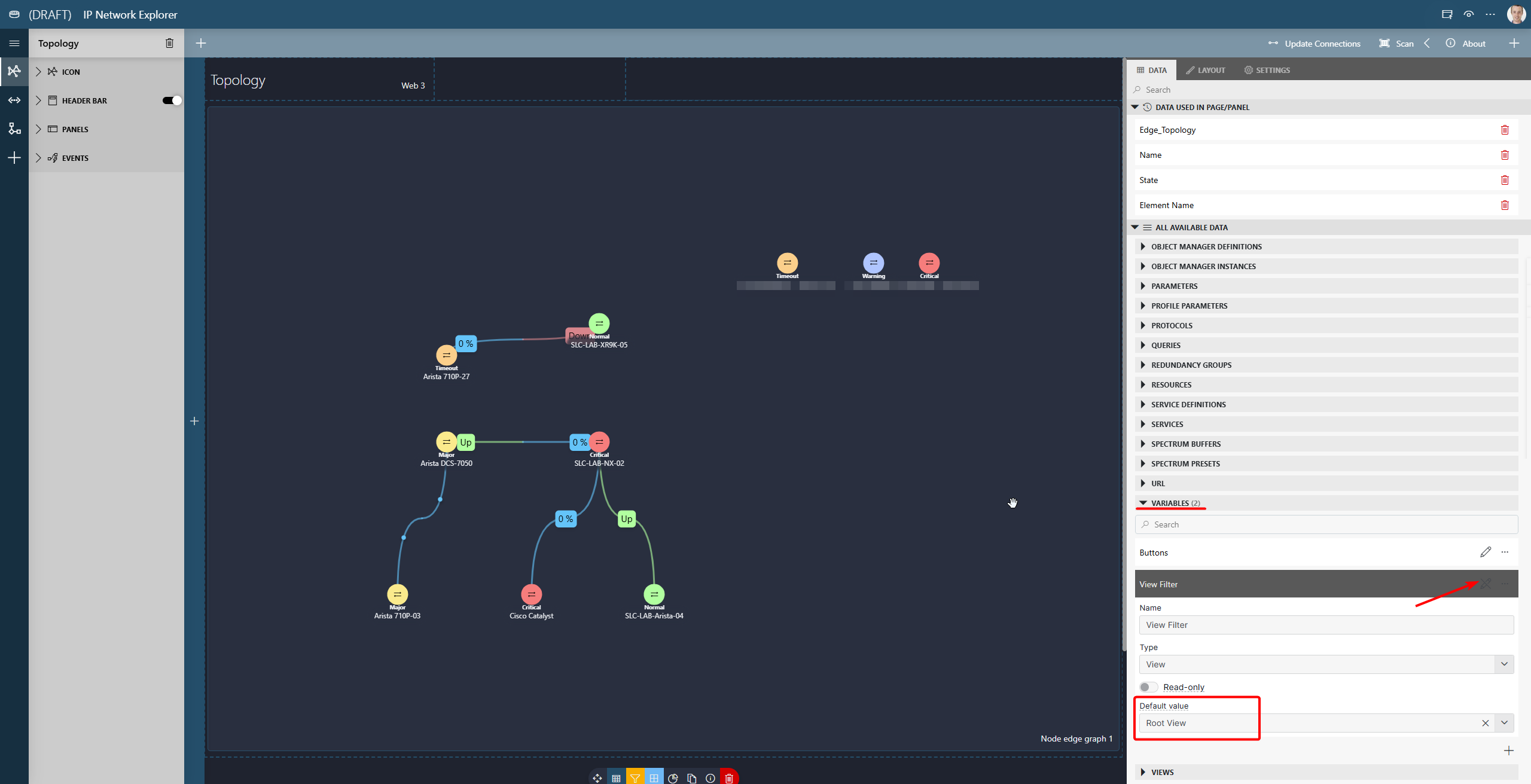Open the hamburger menu in left sidebar
Image resolution: width=1531 pixels, height=784 pixels.
(14, 43)
